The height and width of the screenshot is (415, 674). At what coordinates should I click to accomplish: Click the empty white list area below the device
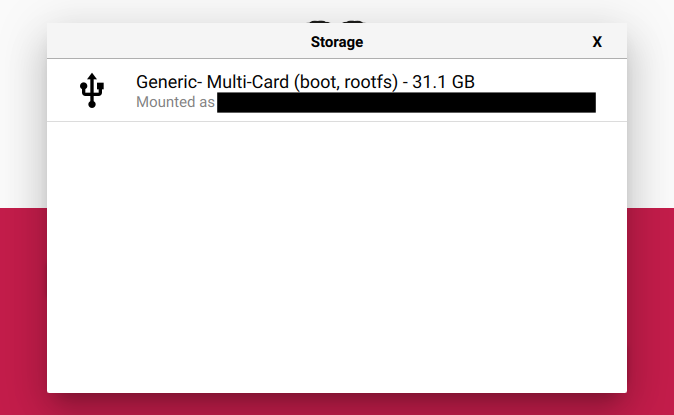[x=337, y=257]
